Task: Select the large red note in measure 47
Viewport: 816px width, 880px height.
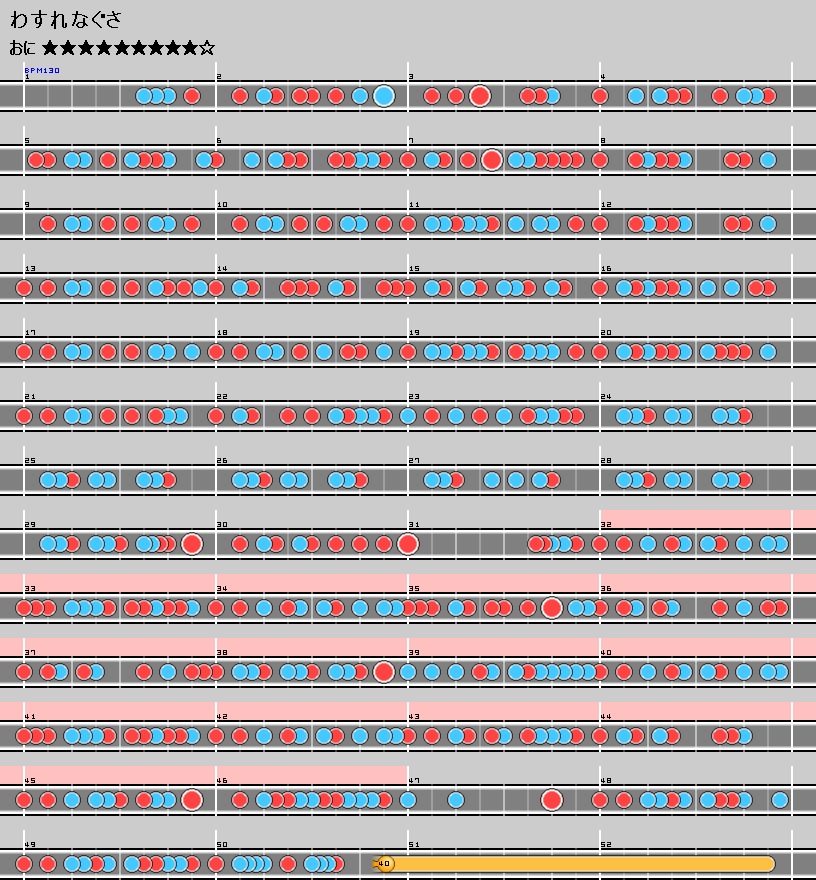Action: [551, 800]
